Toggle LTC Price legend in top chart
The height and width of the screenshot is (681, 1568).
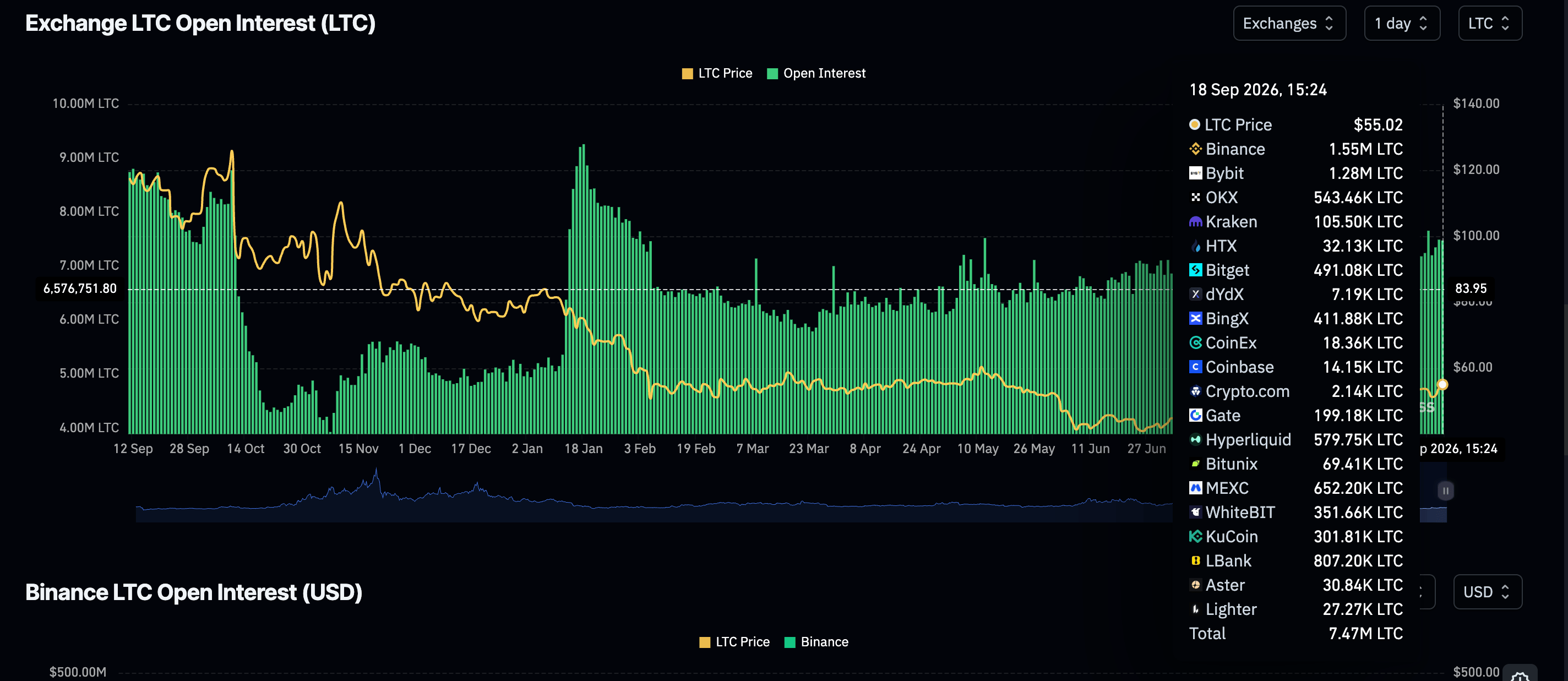tap(717, 73)
